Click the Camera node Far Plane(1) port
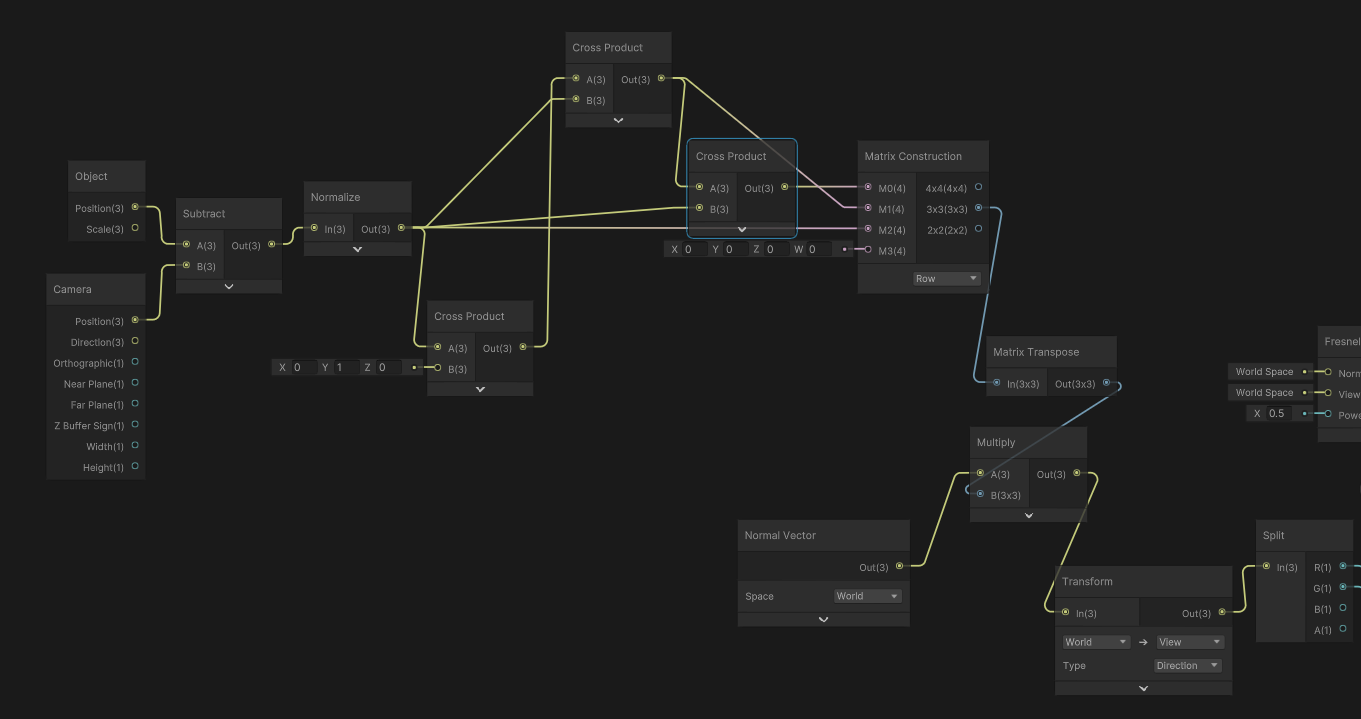The width and height of the screenshot is (1361, 719). pos(135,404)
